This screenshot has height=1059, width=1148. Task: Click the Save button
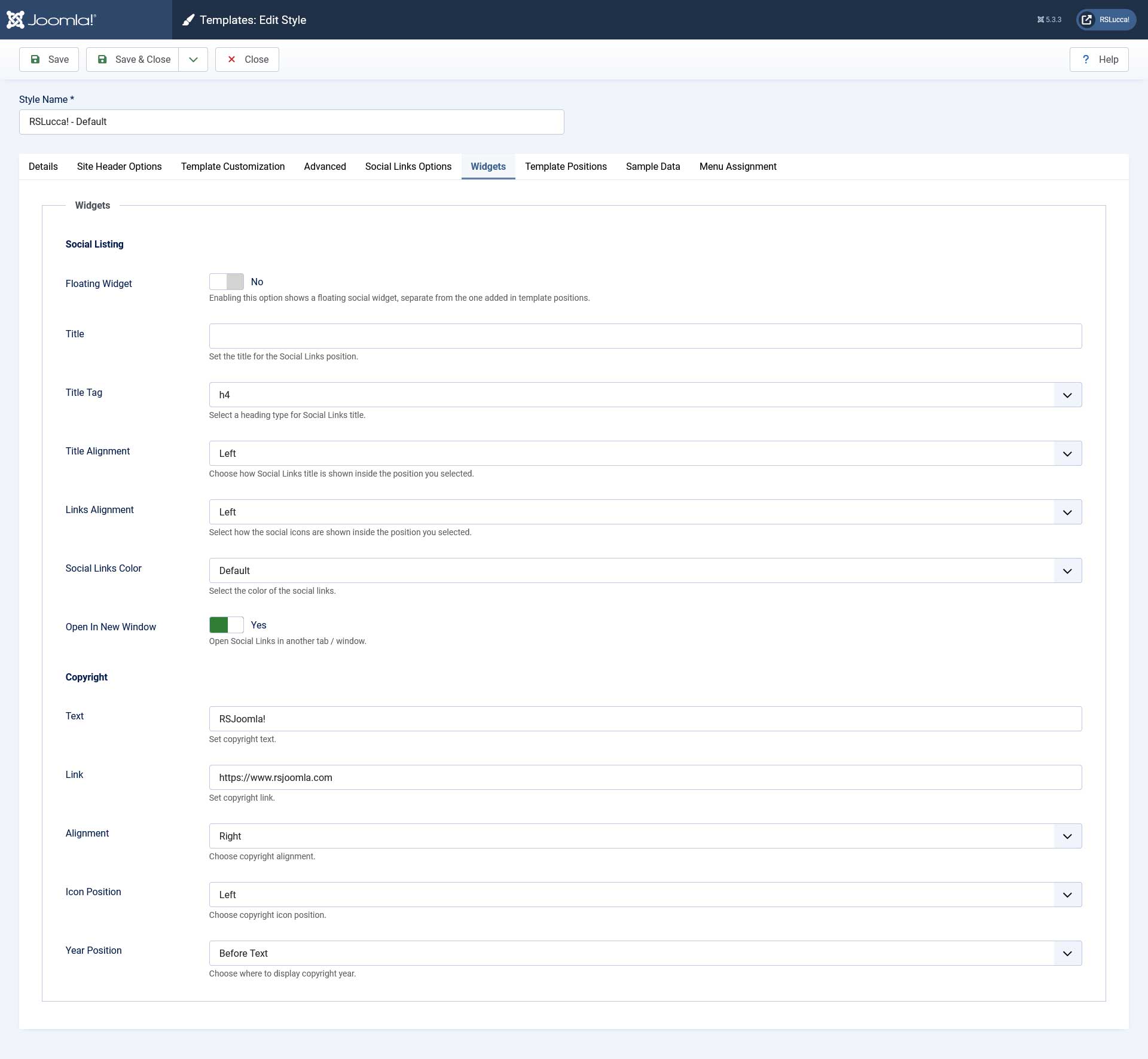click(x=49, y=59)
